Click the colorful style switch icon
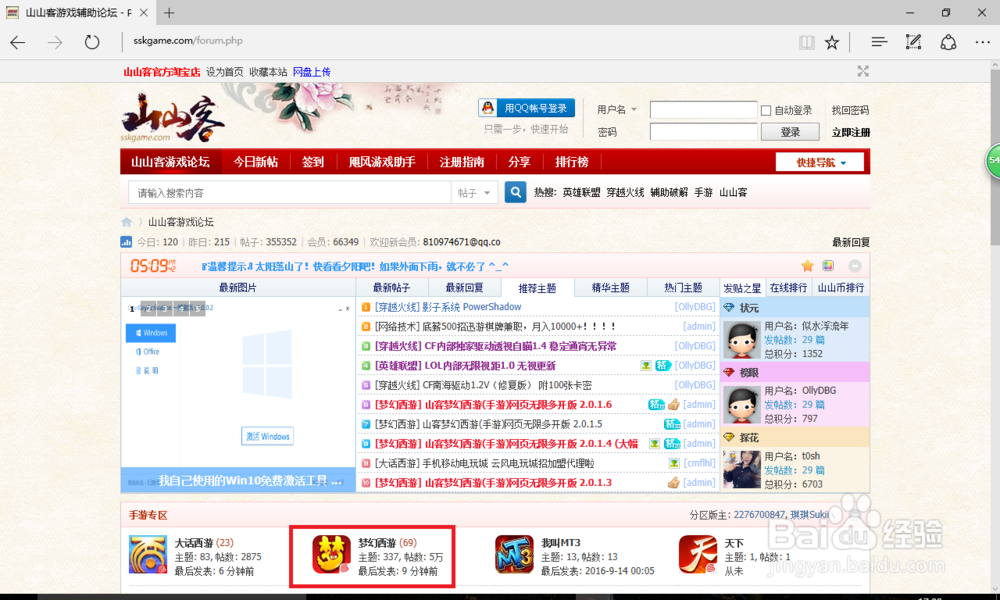 point(828,266)
